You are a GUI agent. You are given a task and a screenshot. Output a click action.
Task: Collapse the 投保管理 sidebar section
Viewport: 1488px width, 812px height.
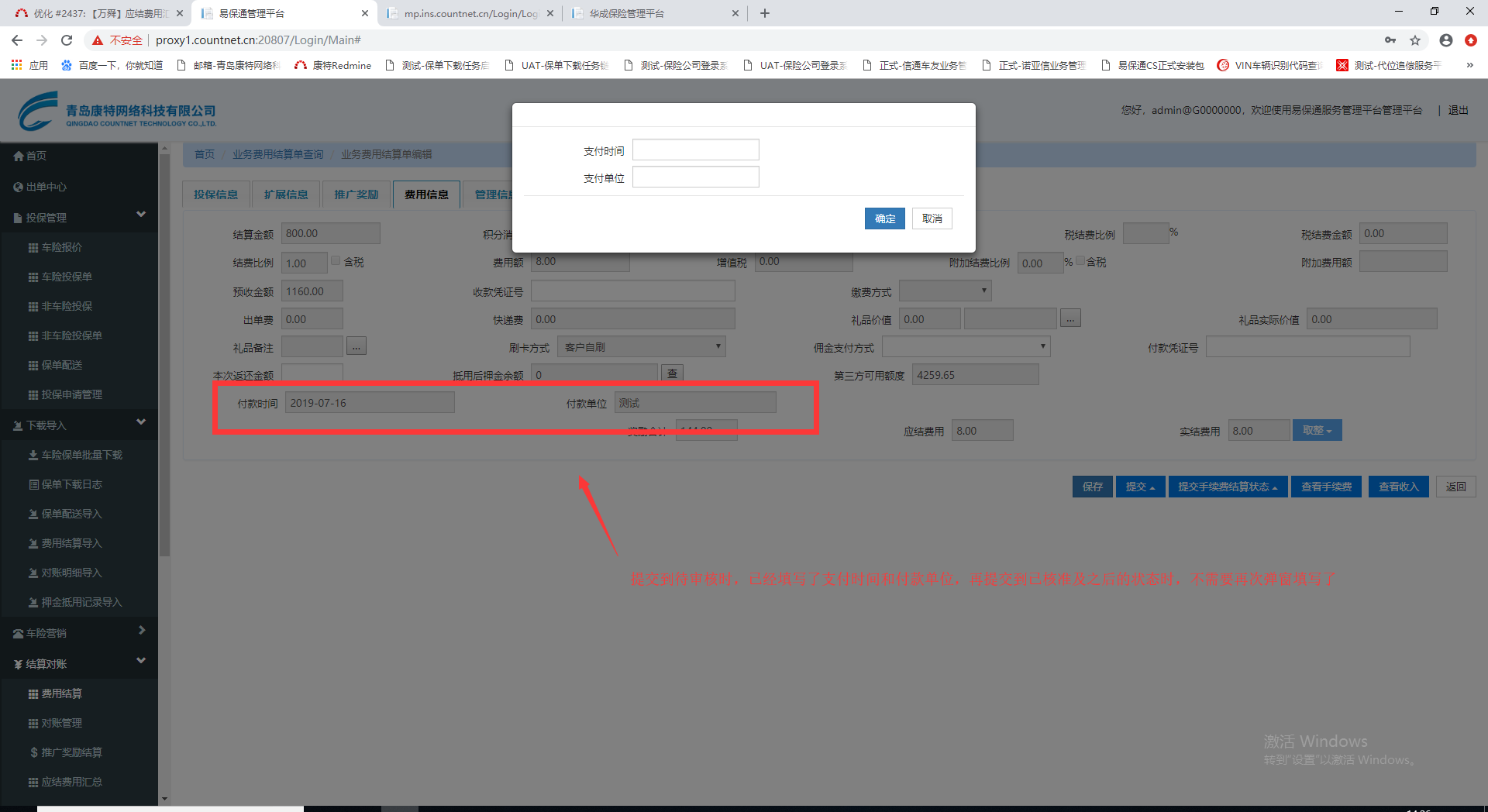point(141,215)
